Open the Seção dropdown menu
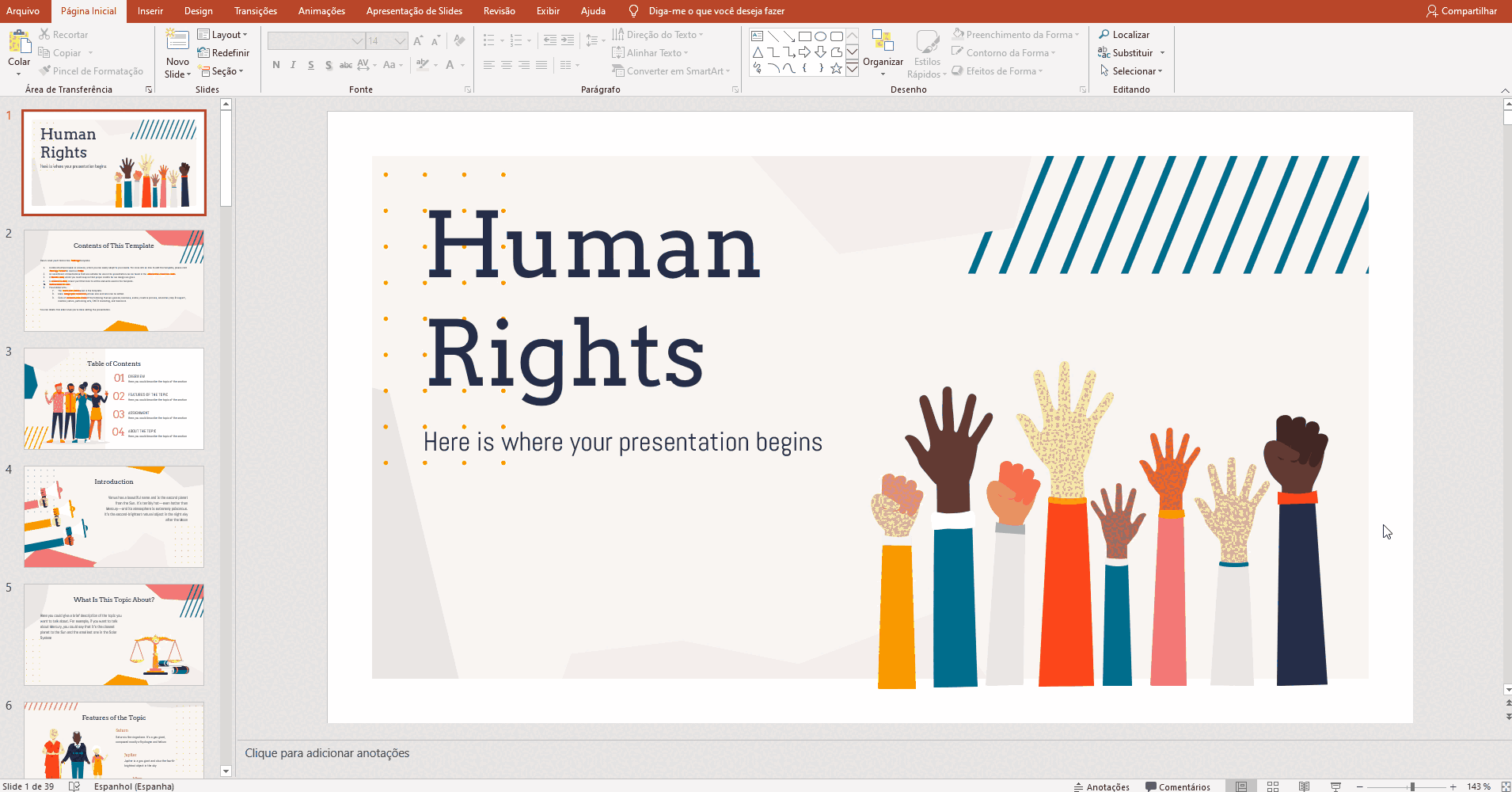Screen dimensions: 1512x792 click(x=221, y=71)
